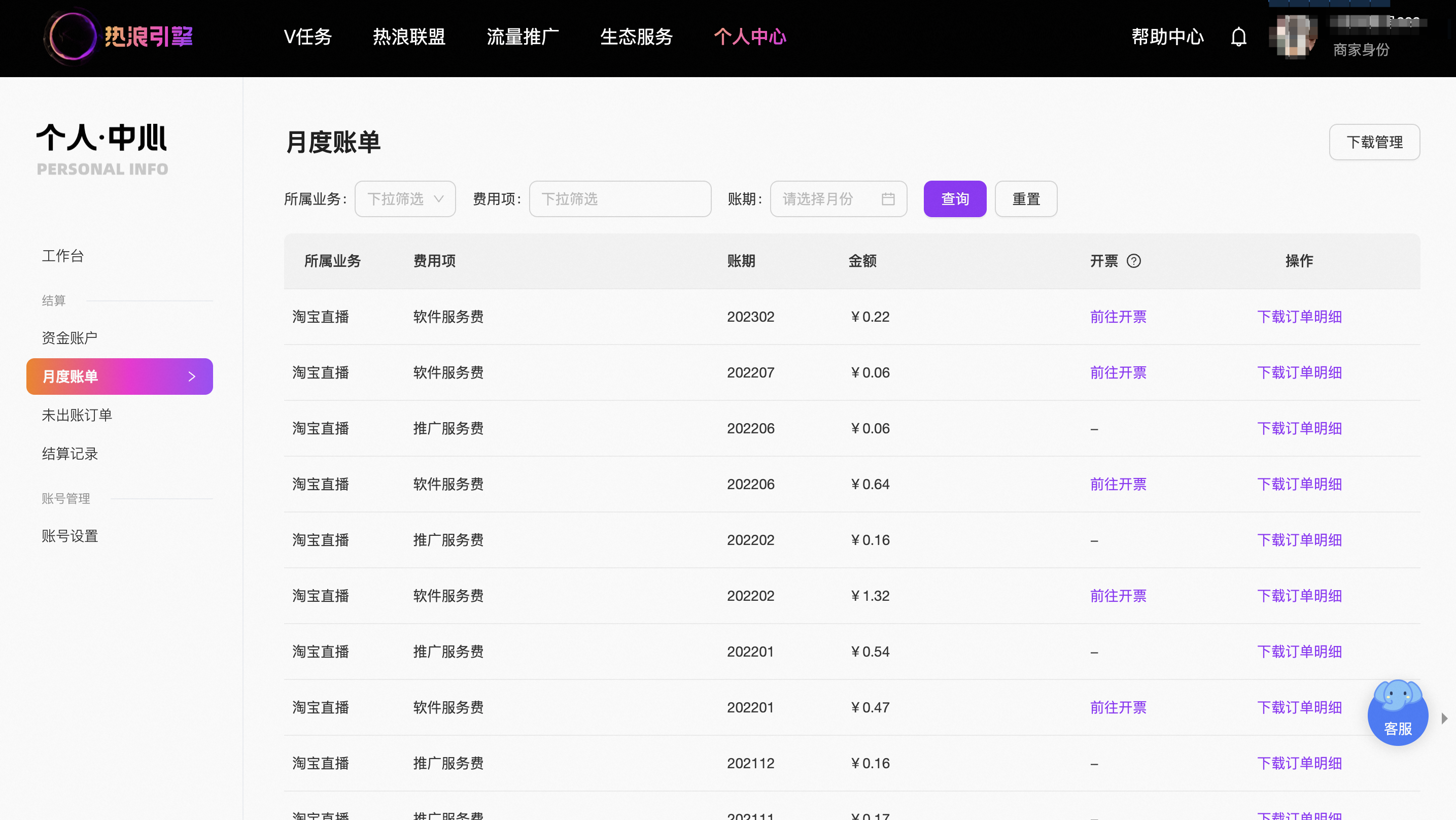1456x820 pixels.
Task: Click 前往开票 for the 202207 bill
Action: click(1118, 372)
